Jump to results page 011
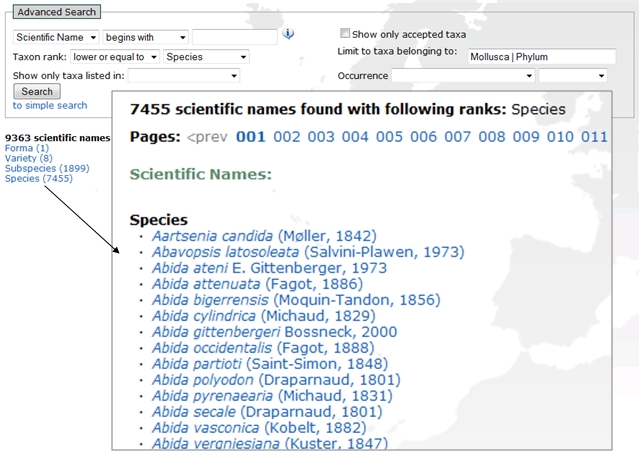This screenshot has width=639, height=455. (x=594, y=137)
